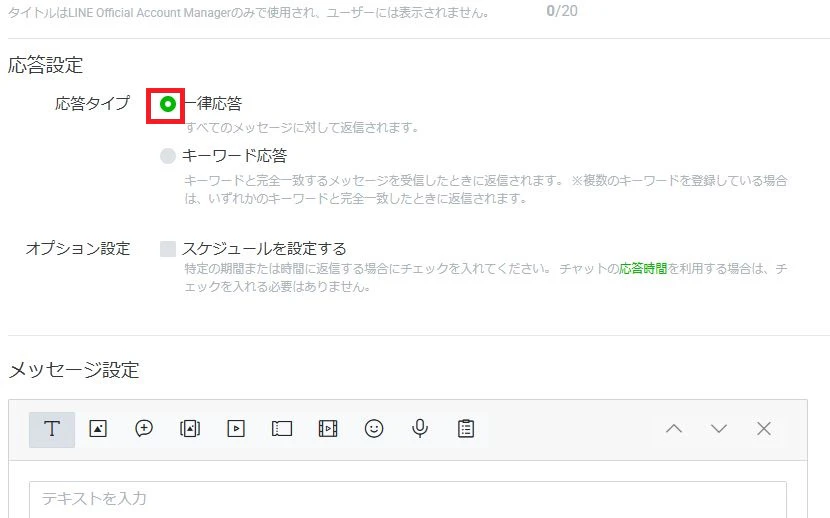
Task: Click the 応答タイプ field label
Action: 93,103
